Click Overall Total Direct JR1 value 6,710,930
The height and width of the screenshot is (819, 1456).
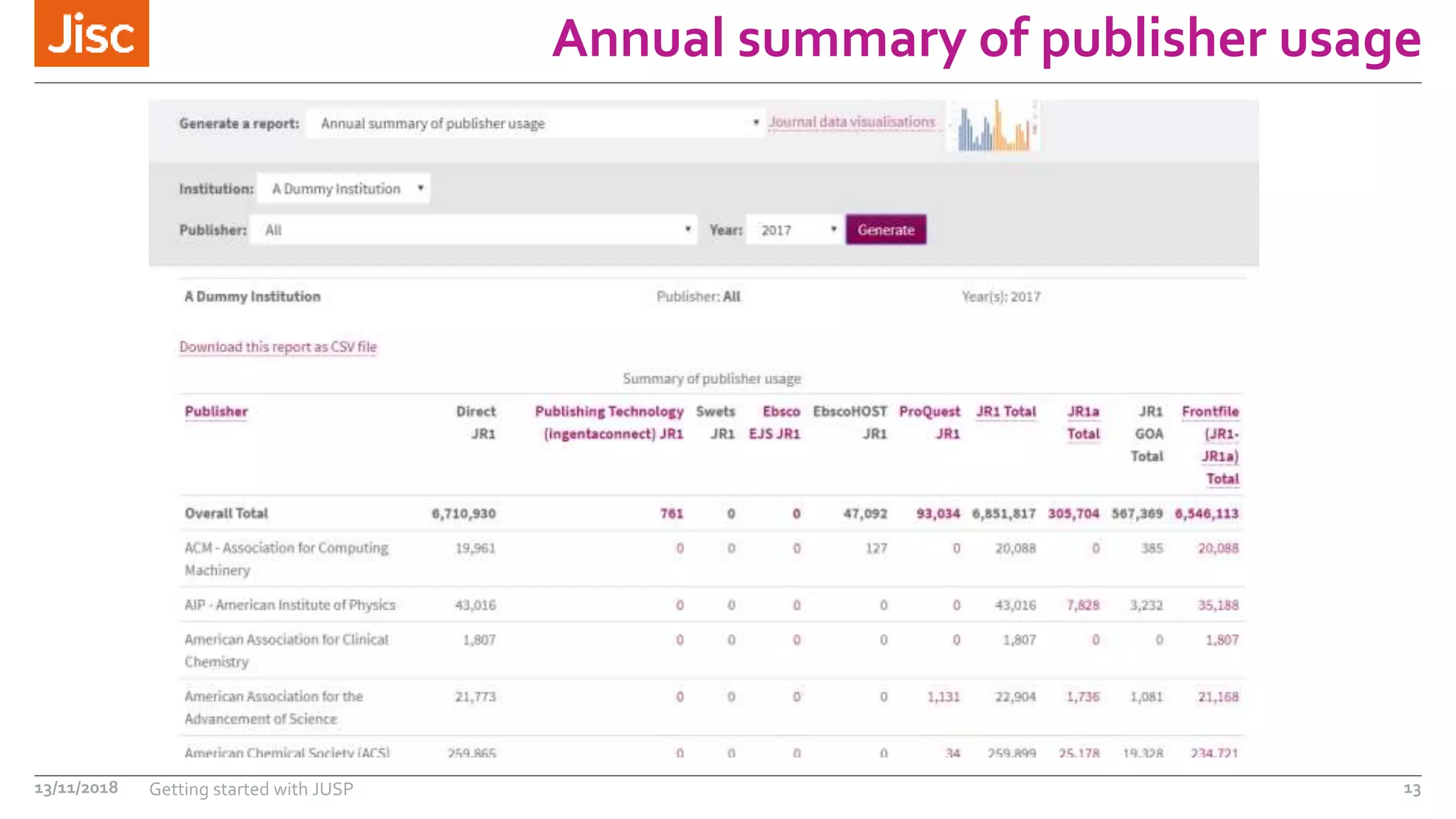pos(464,513)
